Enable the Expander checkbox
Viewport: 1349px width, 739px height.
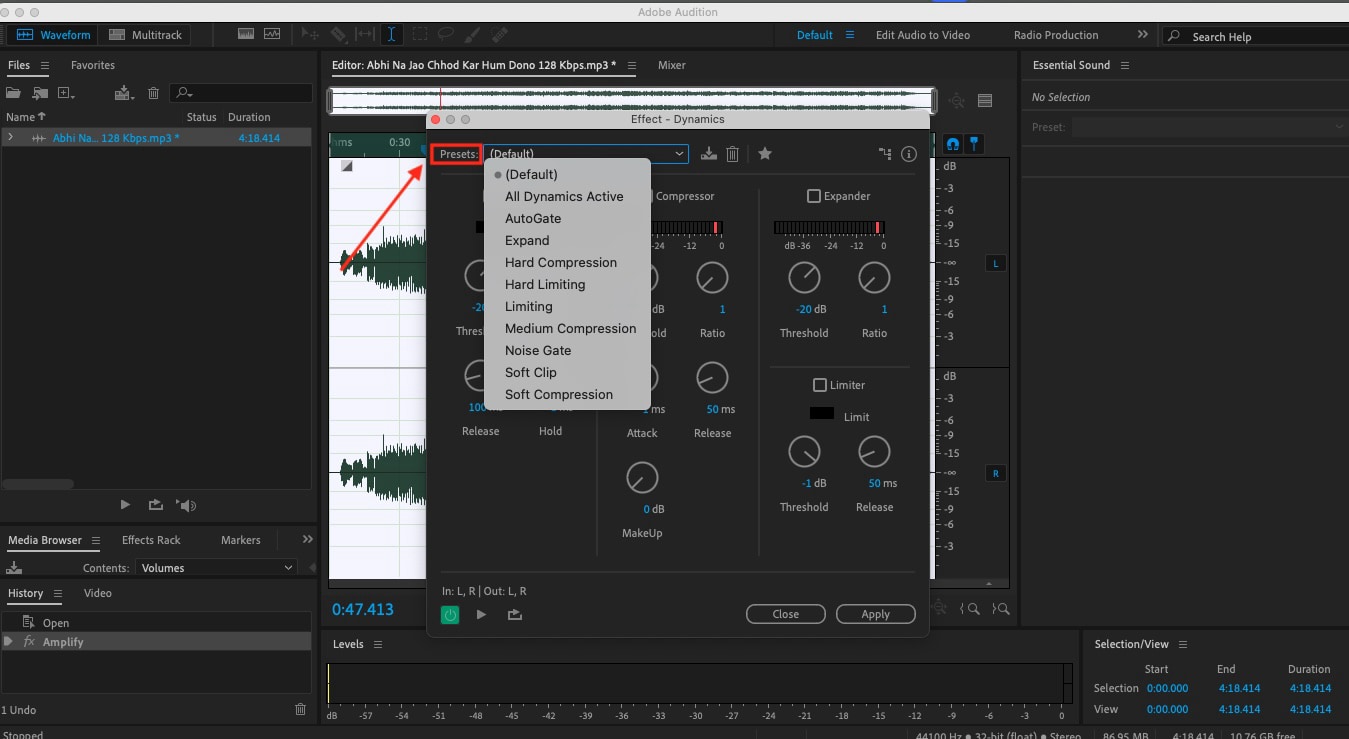[x=814, y=196]
